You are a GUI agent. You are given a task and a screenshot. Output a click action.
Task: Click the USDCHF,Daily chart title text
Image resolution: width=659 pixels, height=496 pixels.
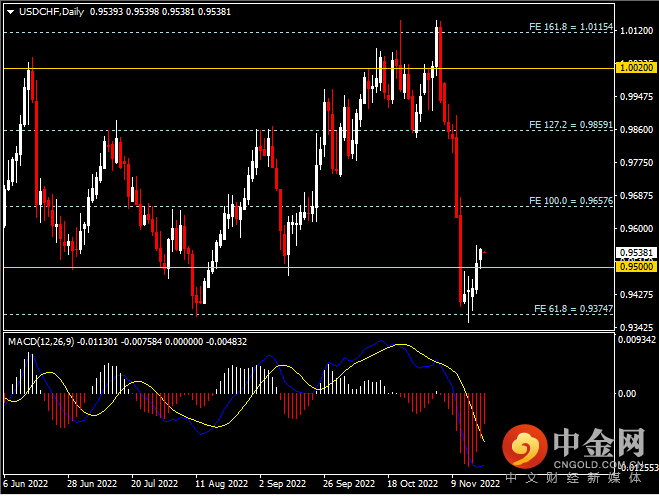(x=52, y=12)
